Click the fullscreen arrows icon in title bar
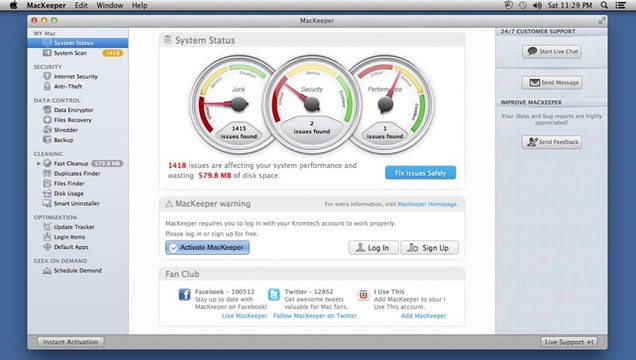Image resolution: width=636 pixels, height=360 pixels. (602, 20)
